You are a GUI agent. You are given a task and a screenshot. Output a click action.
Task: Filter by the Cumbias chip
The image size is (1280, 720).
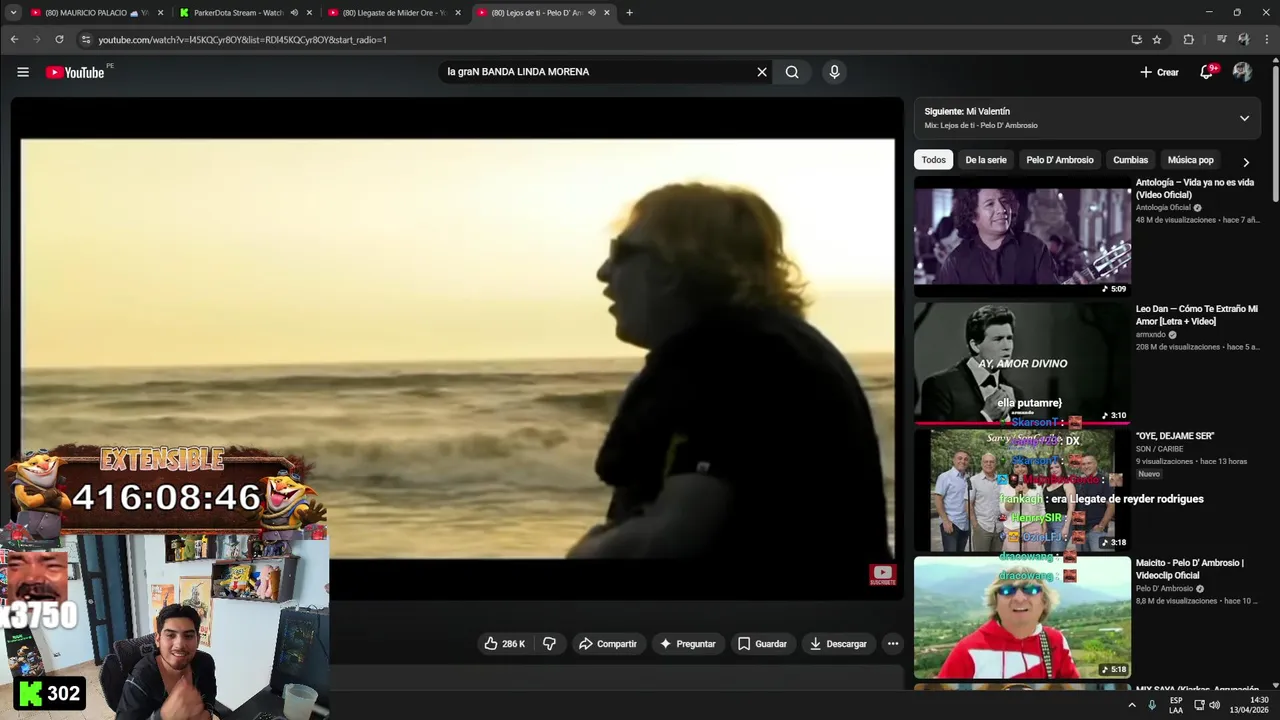pyautogui.click(x=1131, y=160)
